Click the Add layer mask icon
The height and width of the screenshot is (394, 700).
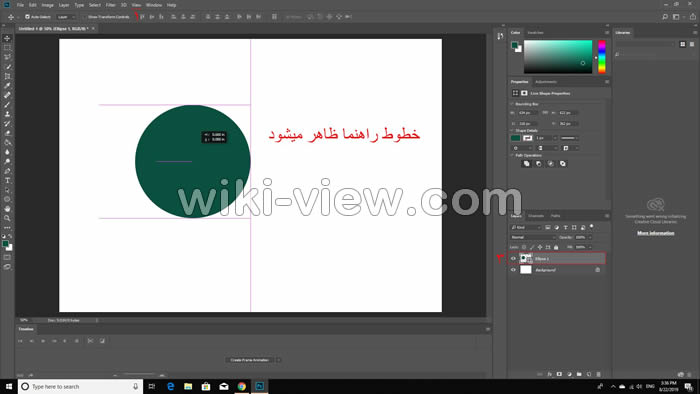559,374
